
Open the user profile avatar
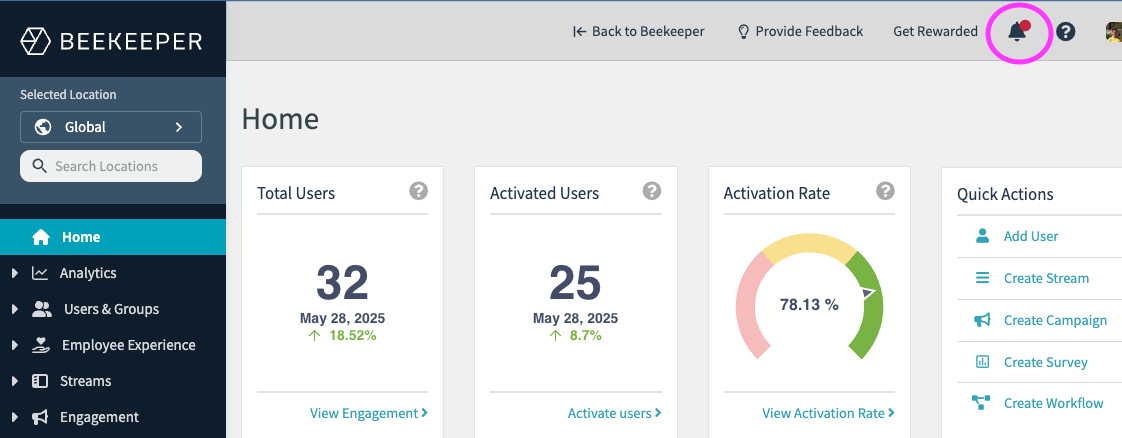1113,32
